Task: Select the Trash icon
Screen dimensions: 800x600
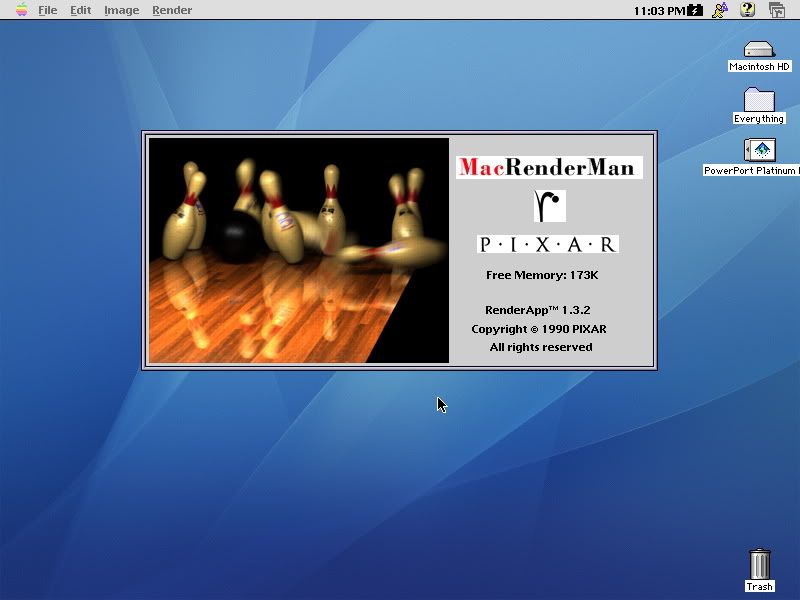Action: (x=760, y=565)
